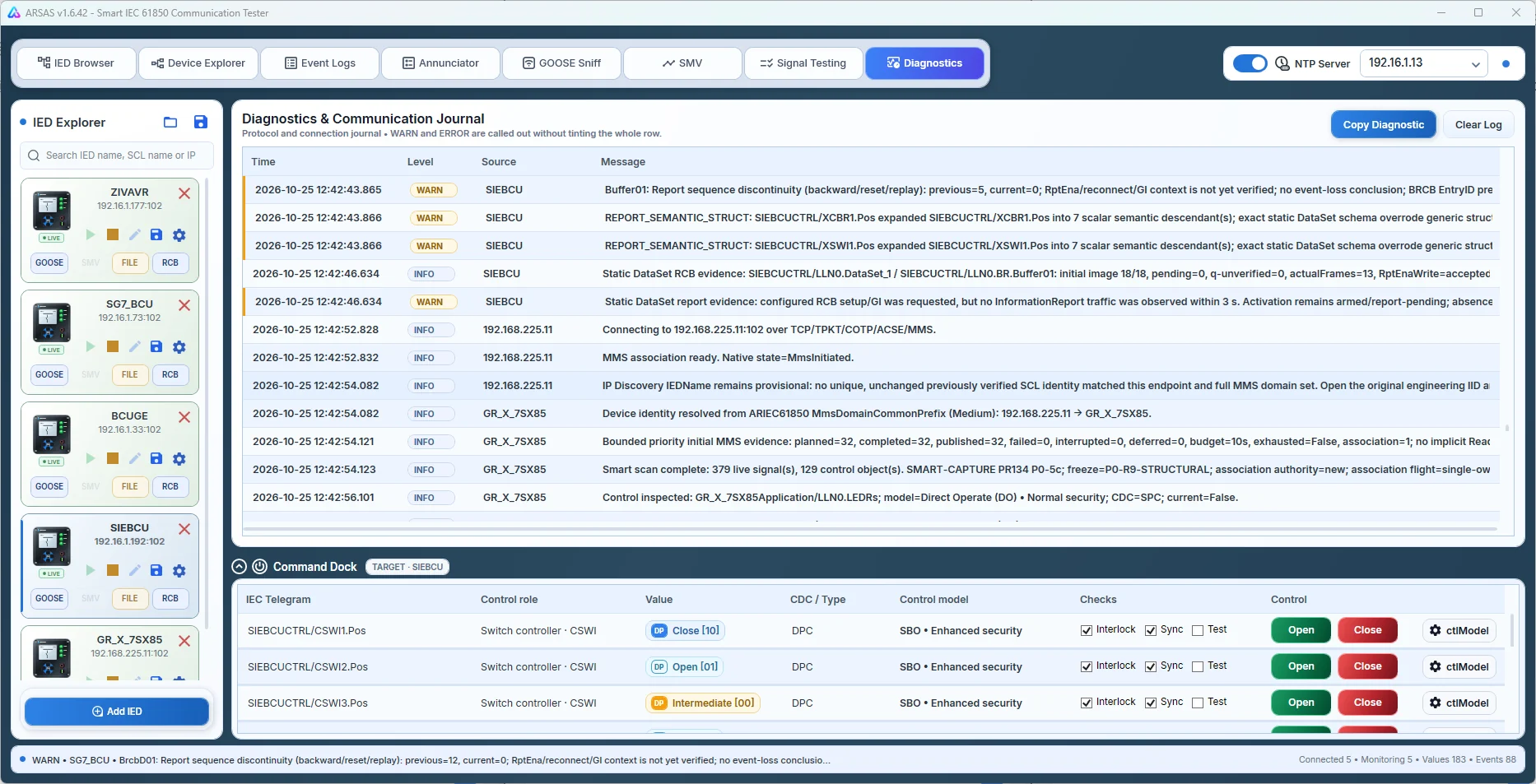This screenshot has width=1536, height=784.
Task: Open Device Explorer tab
Action: point(198,63)
